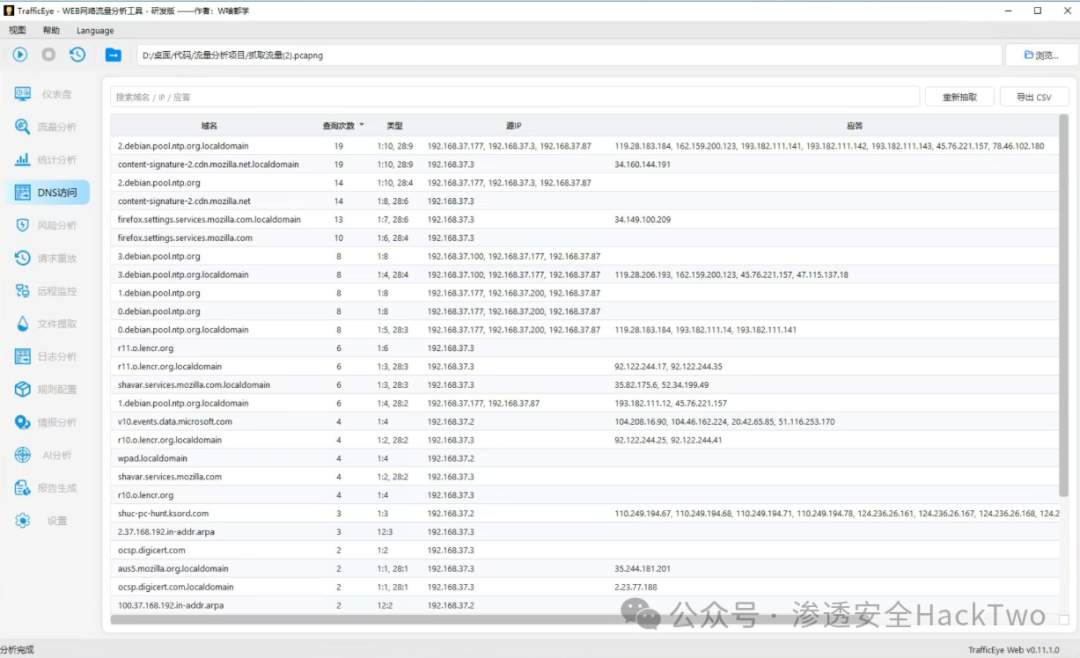This screenshot has height=658, width=1080.
Task: Select row shuc-pc-hunt.ksord.com
Action: 585,513
